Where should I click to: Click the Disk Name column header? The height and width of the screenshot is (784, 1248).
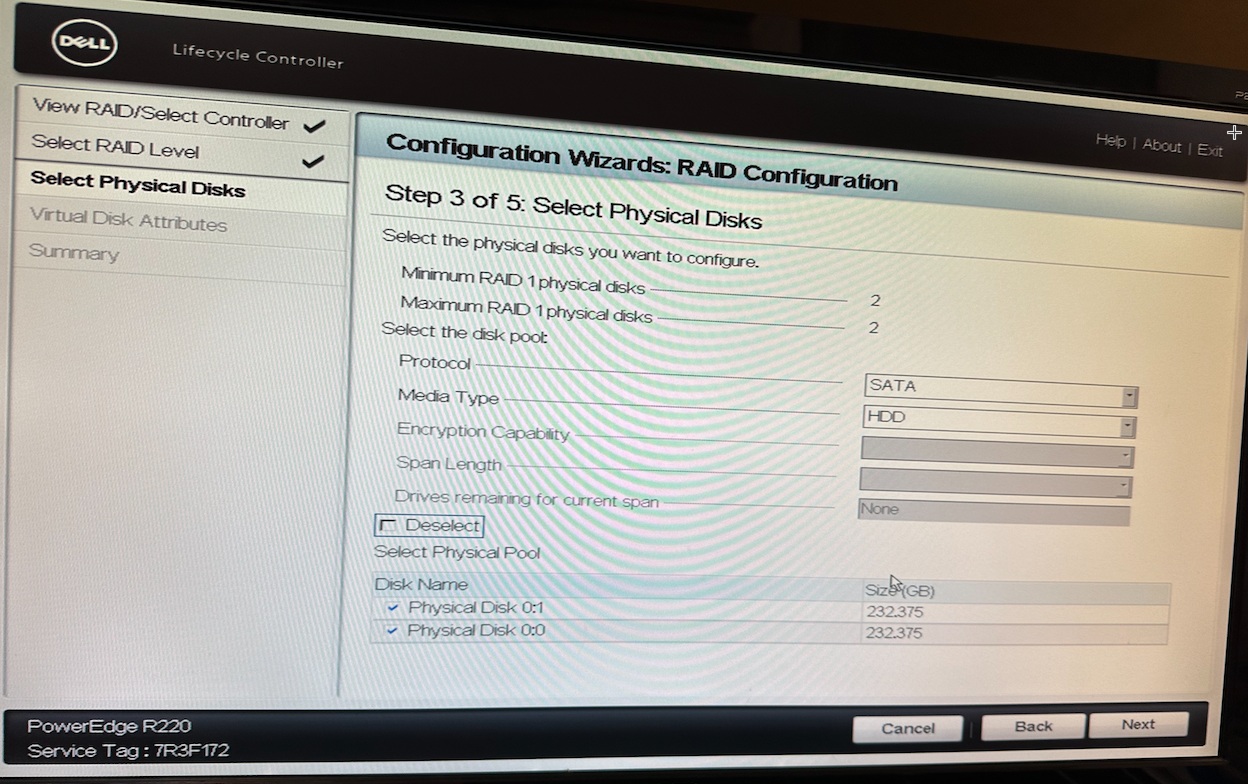421,585
